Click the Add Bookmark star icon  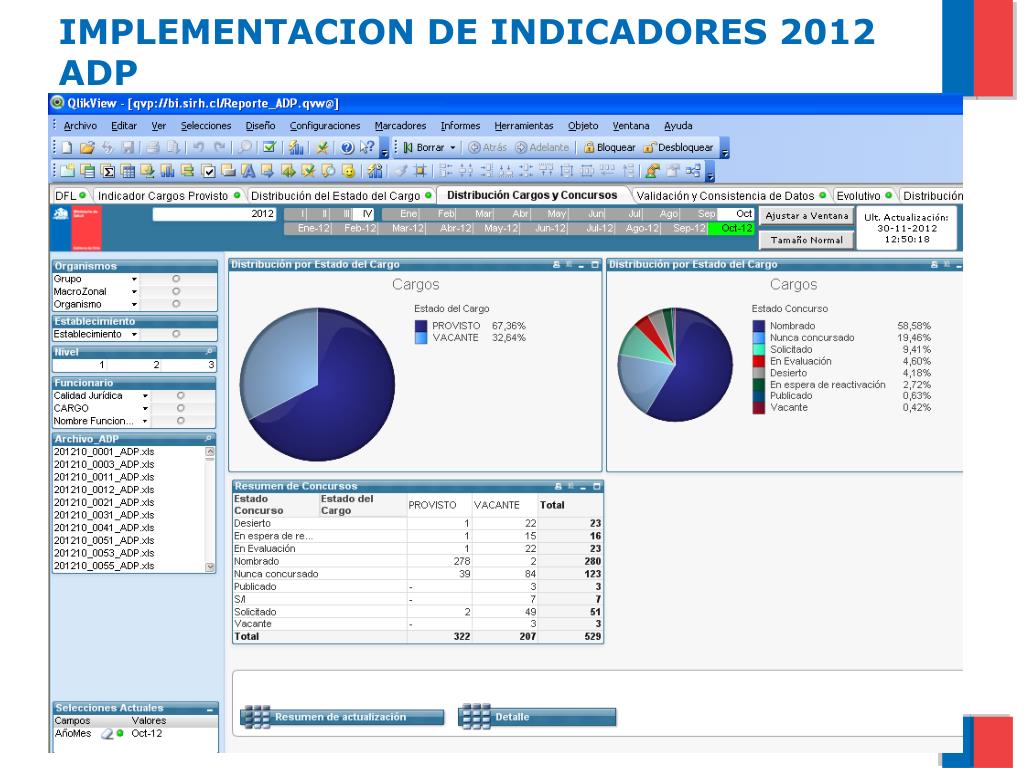coord(321,148)
